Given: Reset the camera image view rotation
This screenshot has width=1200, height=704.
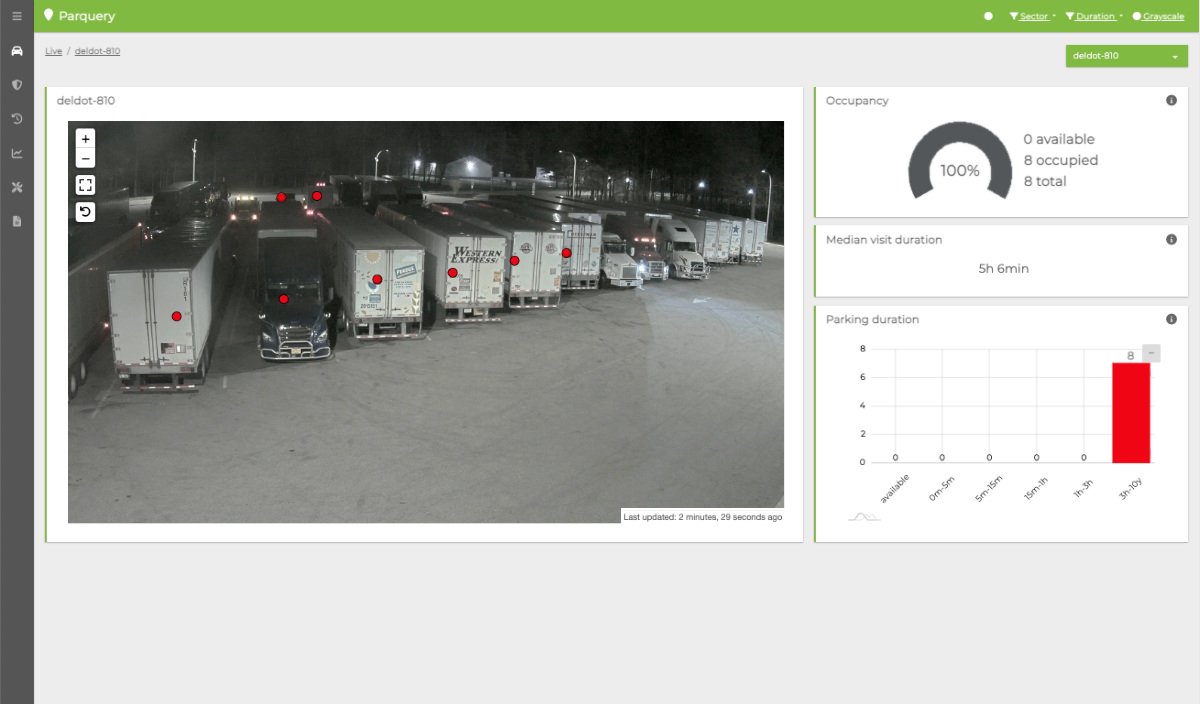Looking at the screenshot, I should [86, 212].
